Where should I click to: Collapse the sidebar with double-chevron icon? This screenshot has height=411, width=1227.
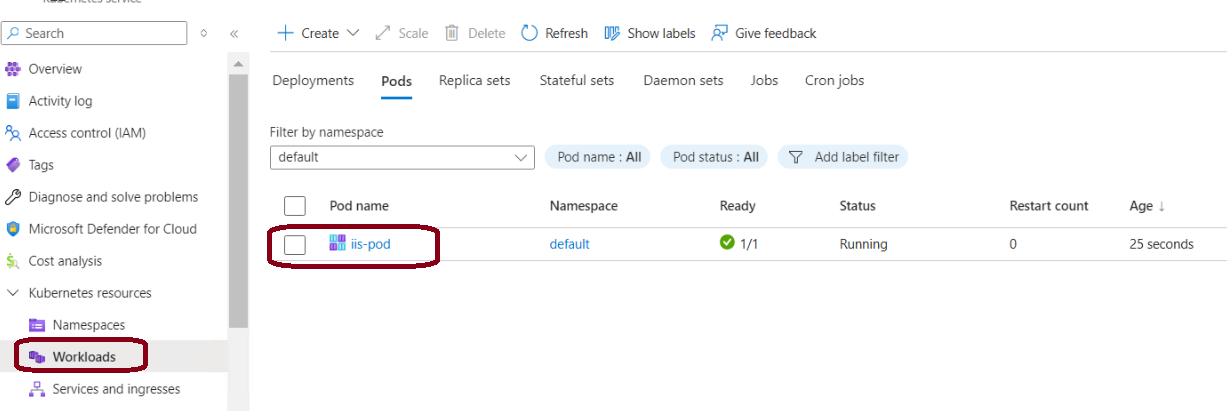[x=234, y=33]
